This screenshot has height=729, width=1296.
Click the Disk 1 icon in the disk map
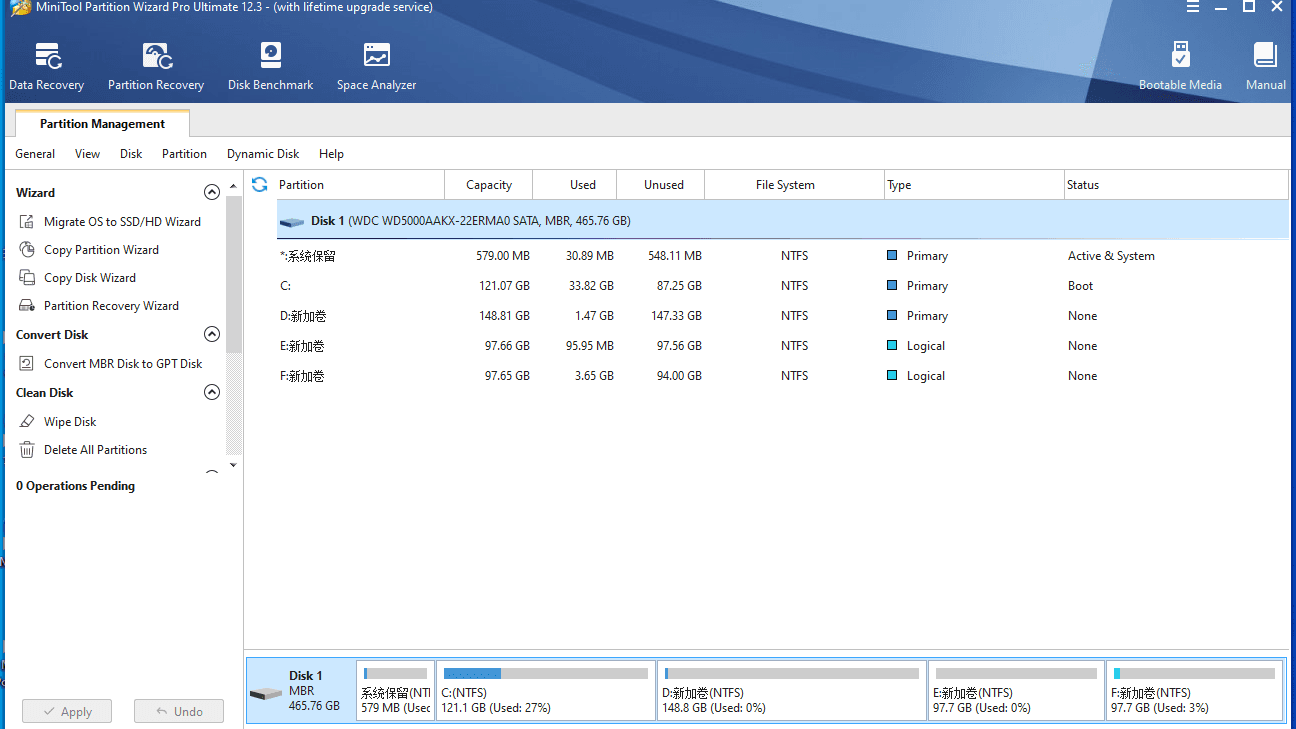tap(265, 693)
